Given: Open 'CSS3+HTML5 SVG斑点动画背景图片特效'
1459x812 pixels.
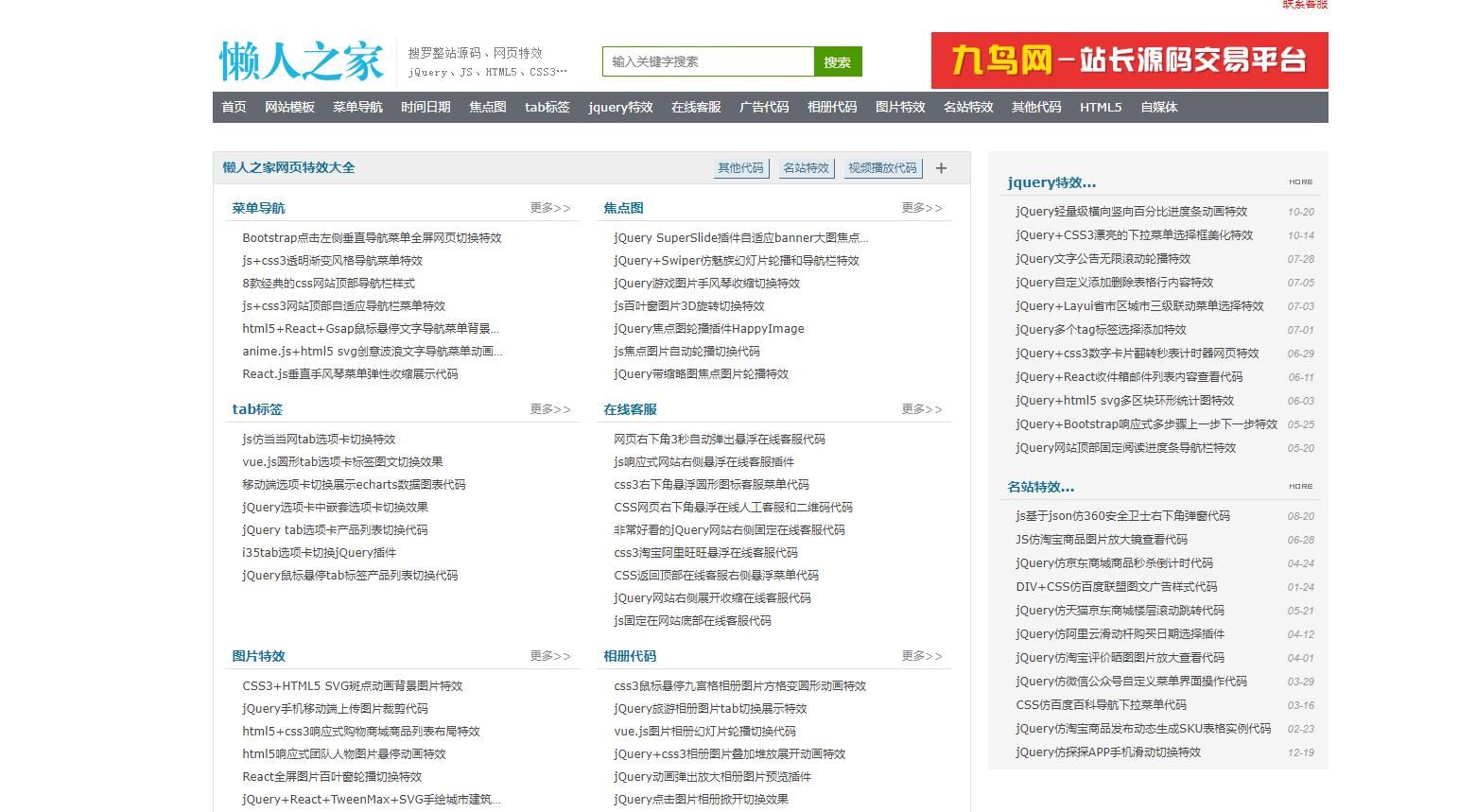Looking at the screenshot, I should coord(353,686).
